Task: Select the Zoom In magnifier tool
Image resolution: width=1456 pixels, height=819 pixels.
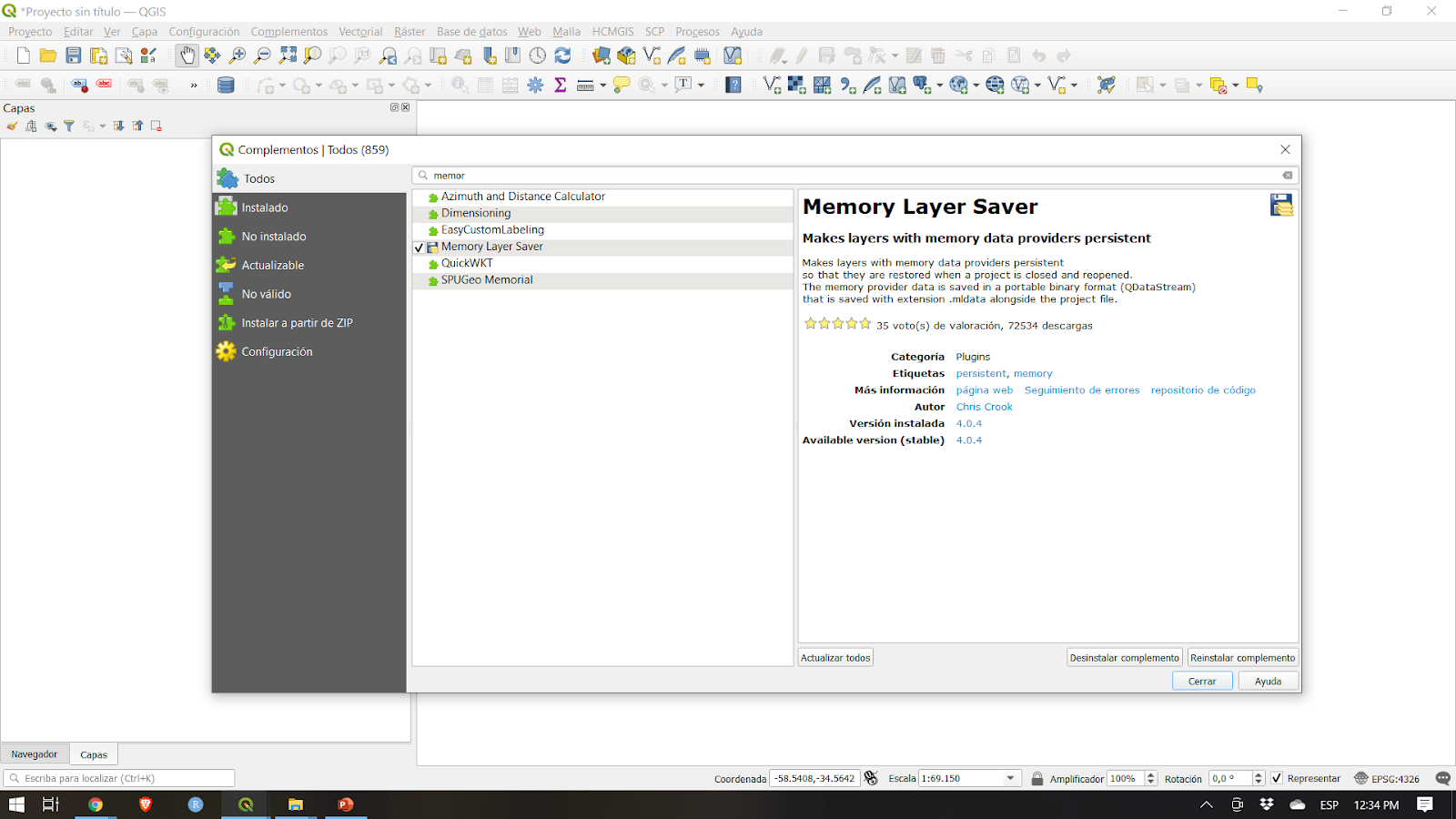Action: 238,56
